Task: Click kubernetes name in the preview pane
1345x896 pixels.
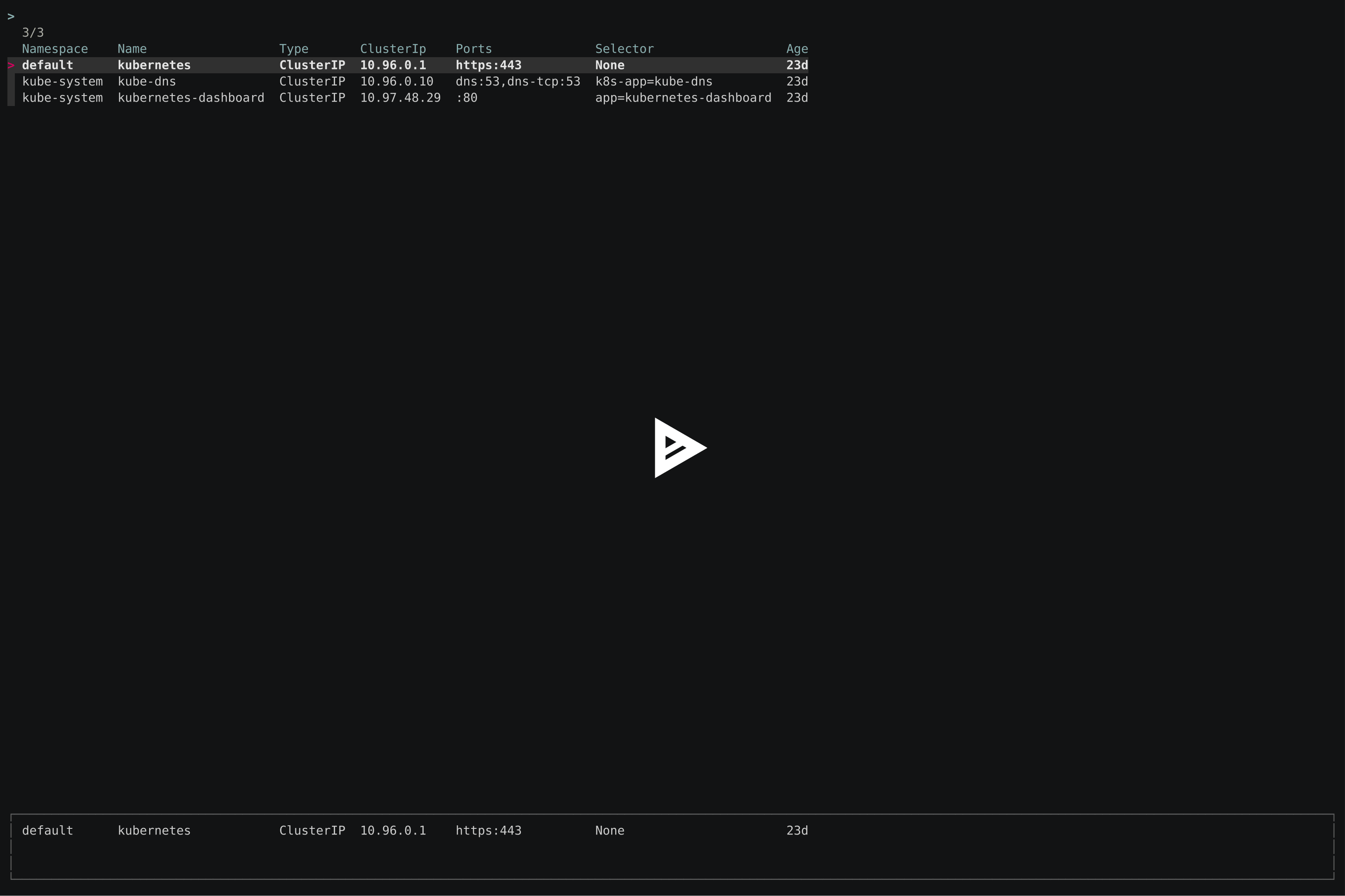Action: point(154,830)
